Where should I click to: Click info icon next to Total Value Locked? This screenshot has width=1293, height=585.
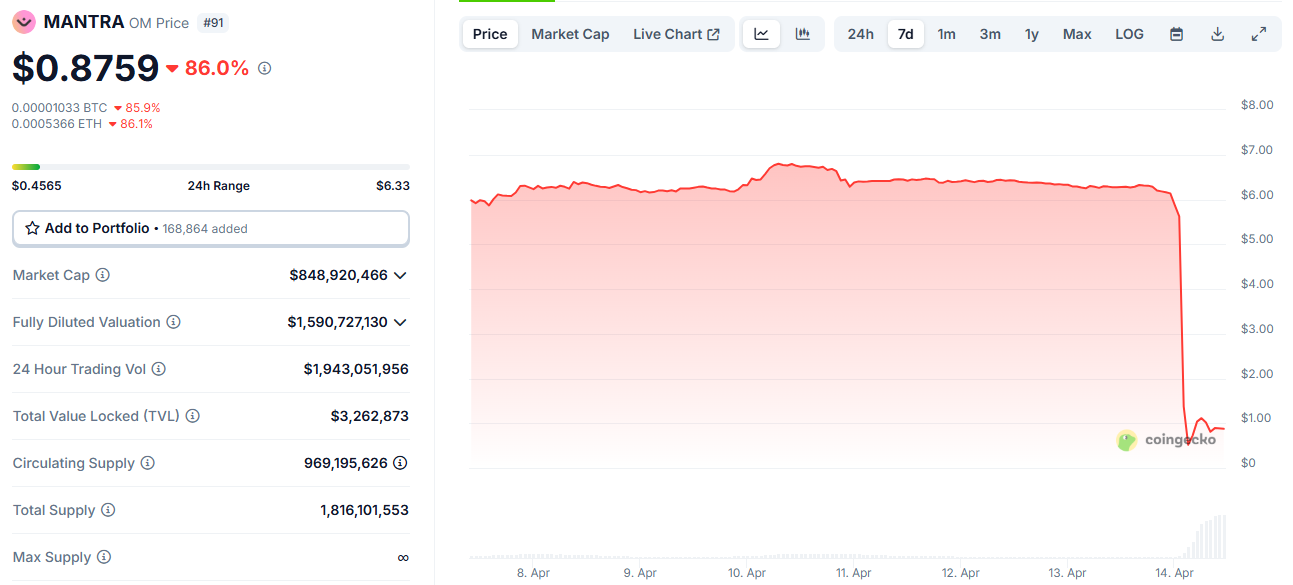[193, 416]
